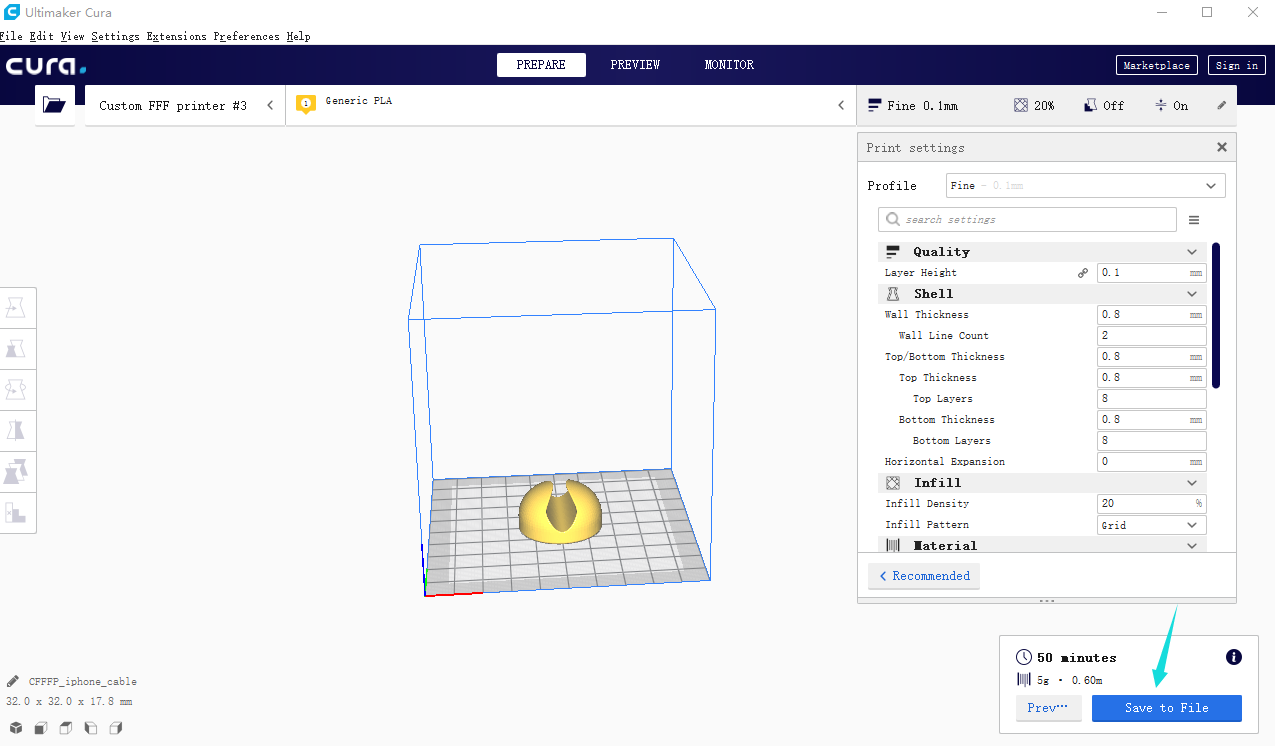
Task: Click the infill 20% icon in summary bar
Action: point(1020,105)
